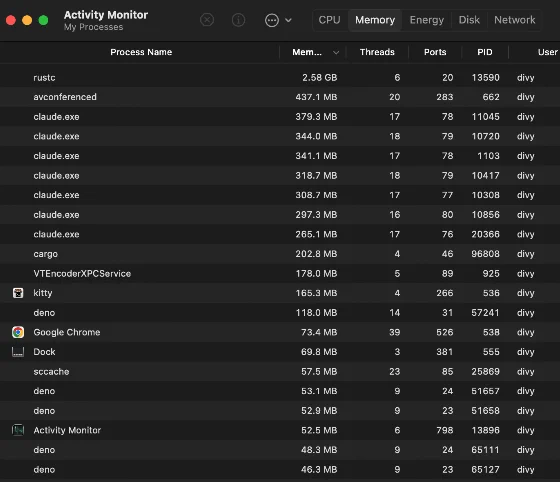Sort by Ports column header

click(x=435, y=52)
